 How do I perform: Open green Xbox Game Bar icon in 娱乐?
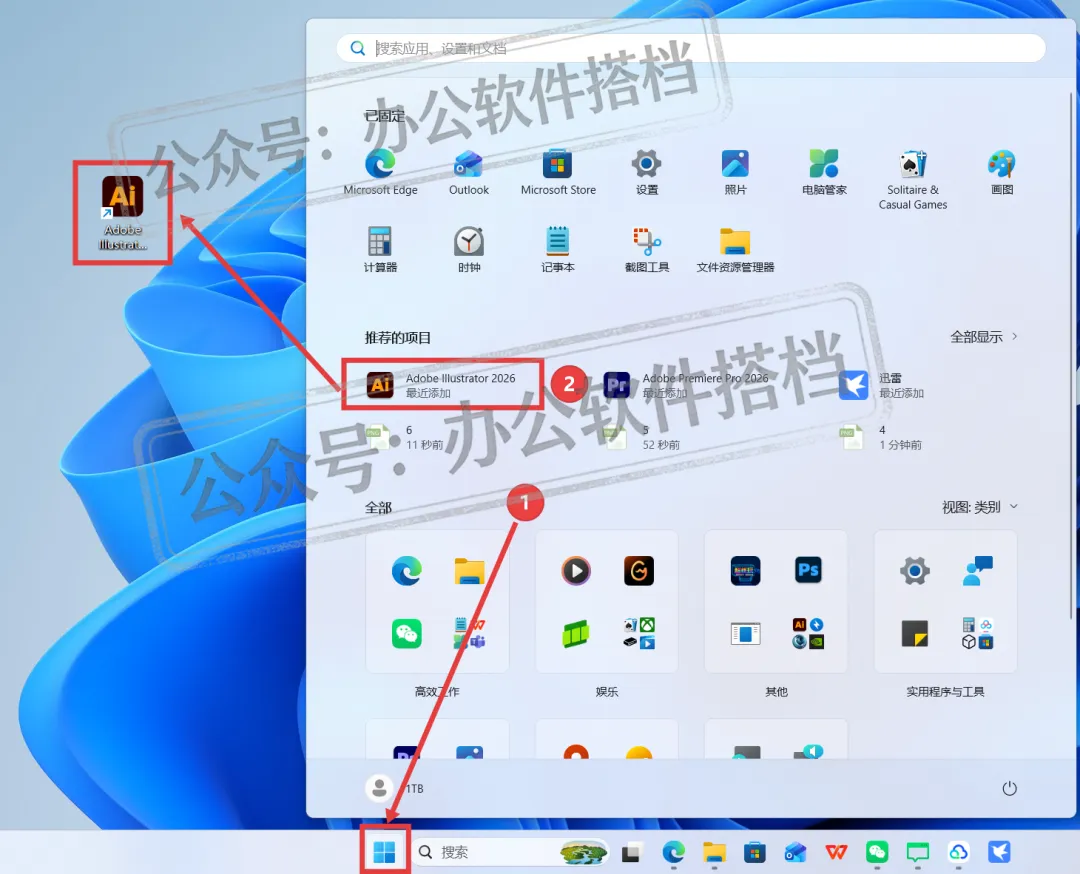(576, 634)
